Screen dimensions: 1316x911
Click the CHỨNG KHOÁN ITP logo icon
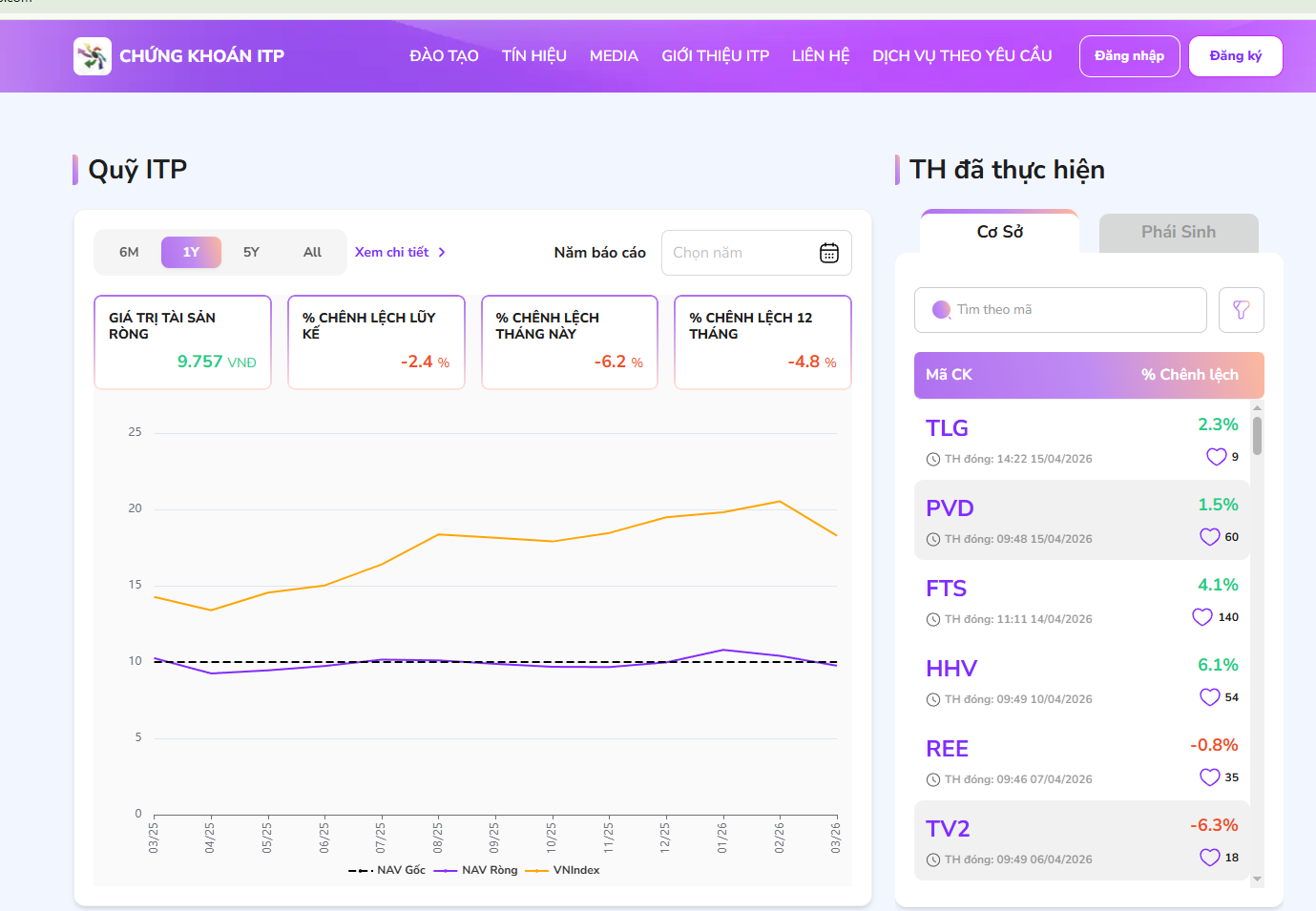click(92, 55)
